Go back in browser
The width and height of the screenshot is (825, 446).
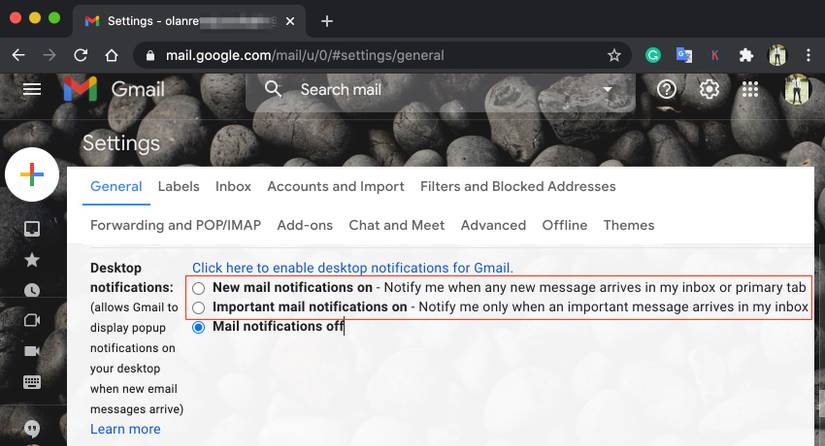pos(18,55)
